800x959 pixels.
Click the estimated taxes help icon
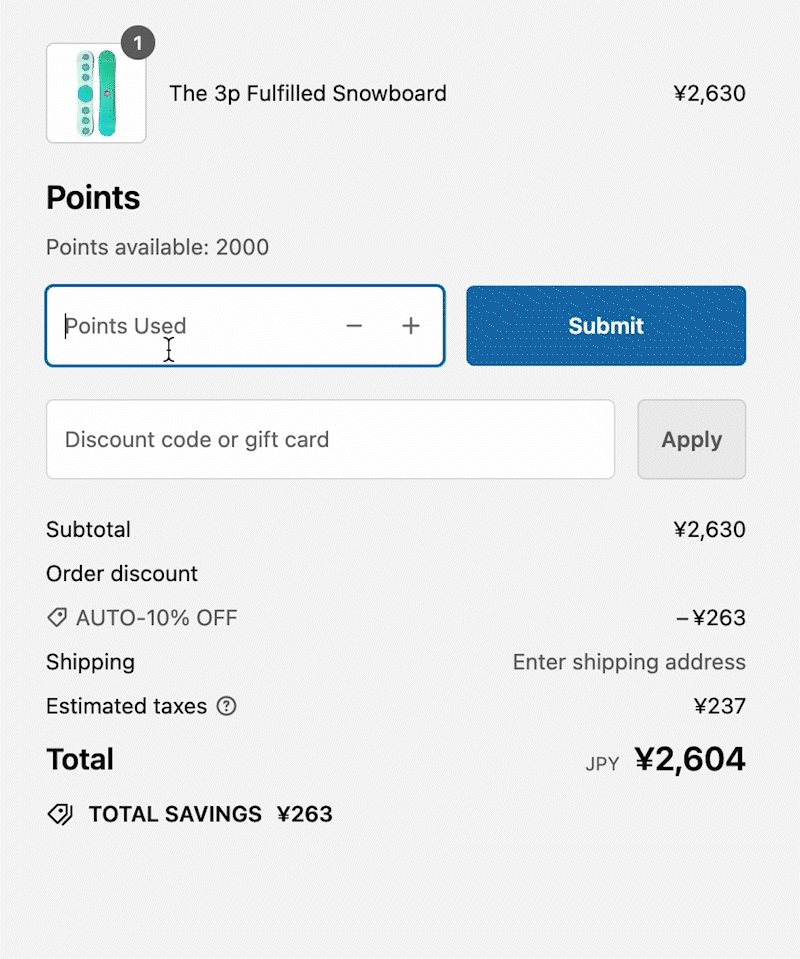tap(227, 706)
